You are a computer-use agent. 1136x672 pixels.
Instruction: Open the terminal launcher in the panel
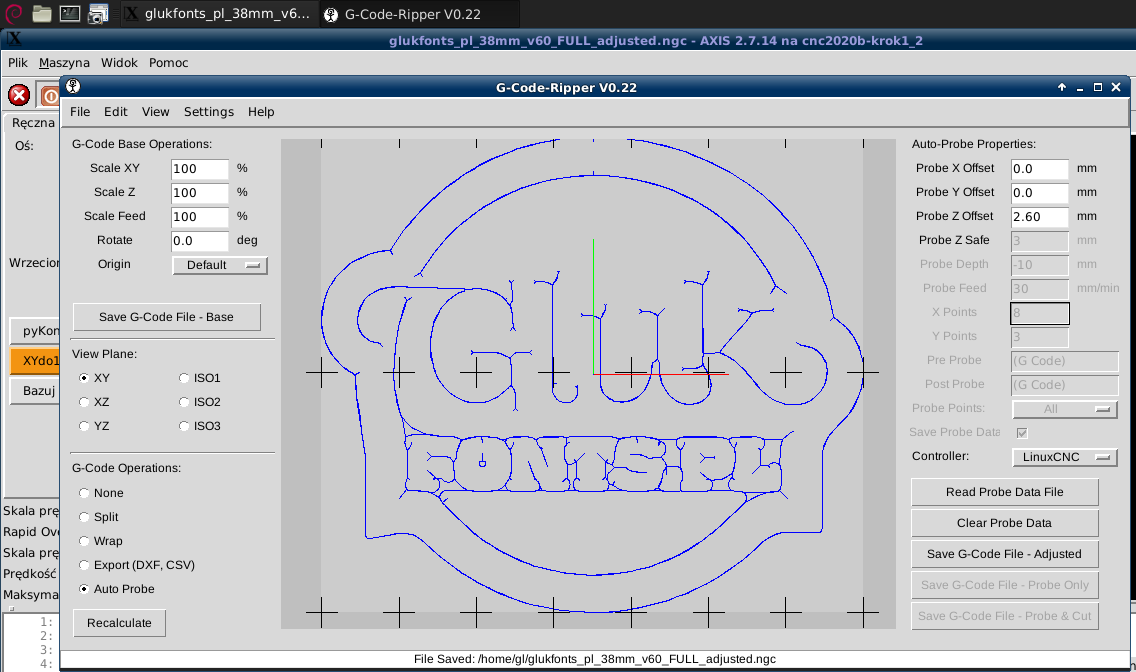70,14
